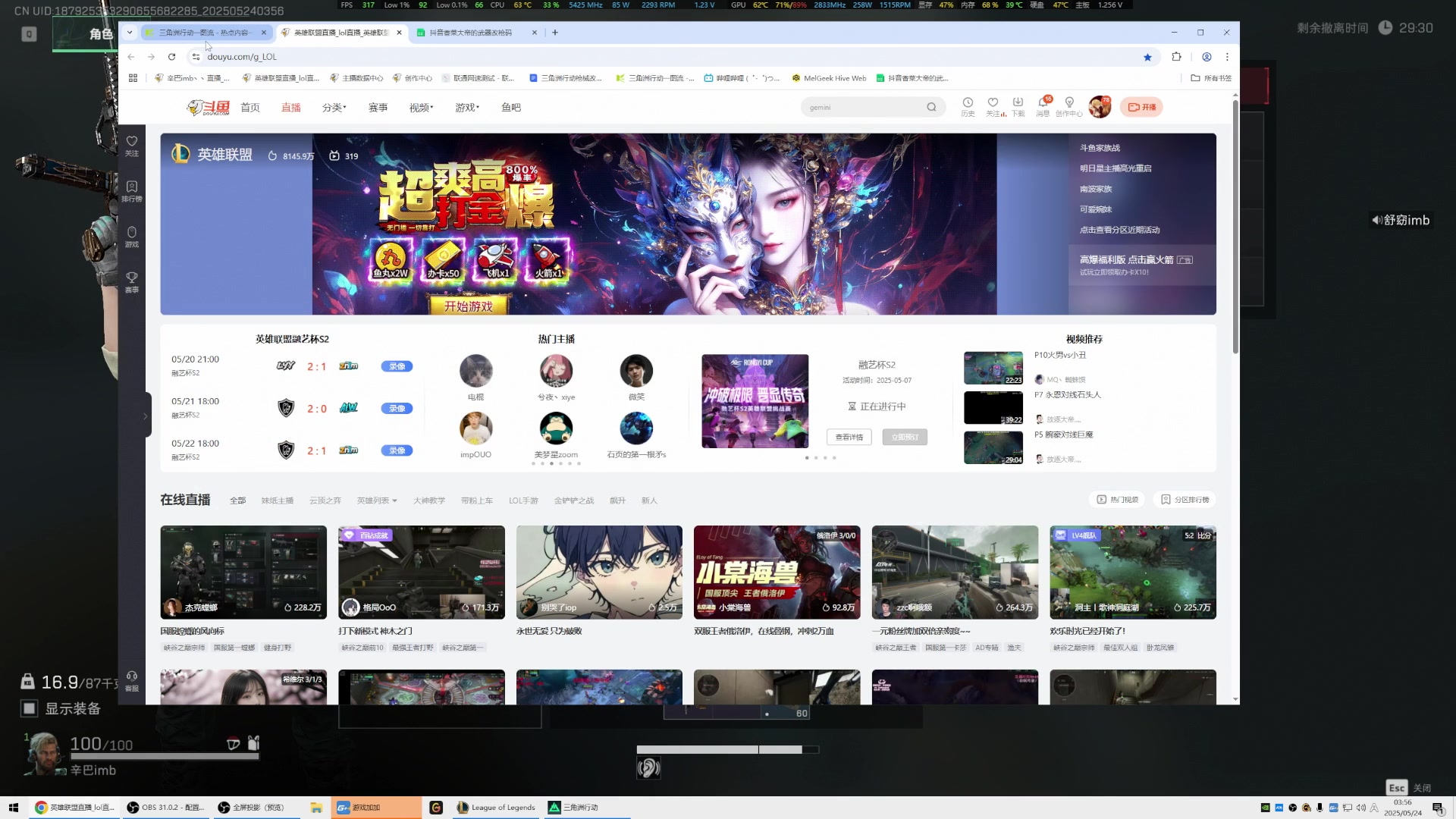Viewport: 1456px width, 819px height.
Task: Filter streams by 云顶之弈
Action: click(x=325, y=500)
